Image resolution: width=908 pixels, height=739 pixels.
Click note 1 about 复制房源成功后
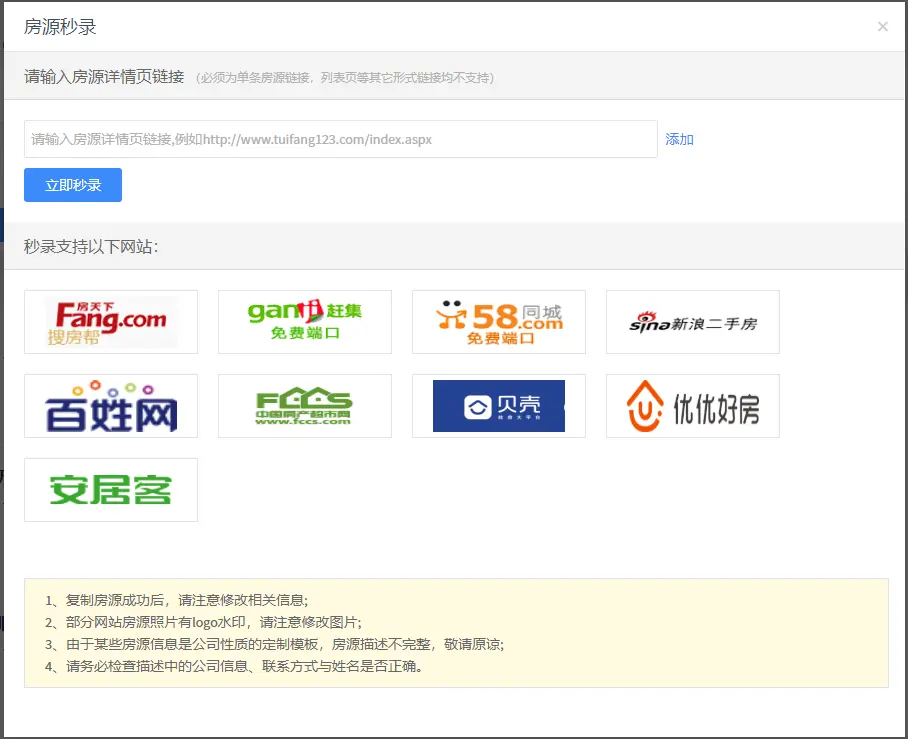point(177,600)
